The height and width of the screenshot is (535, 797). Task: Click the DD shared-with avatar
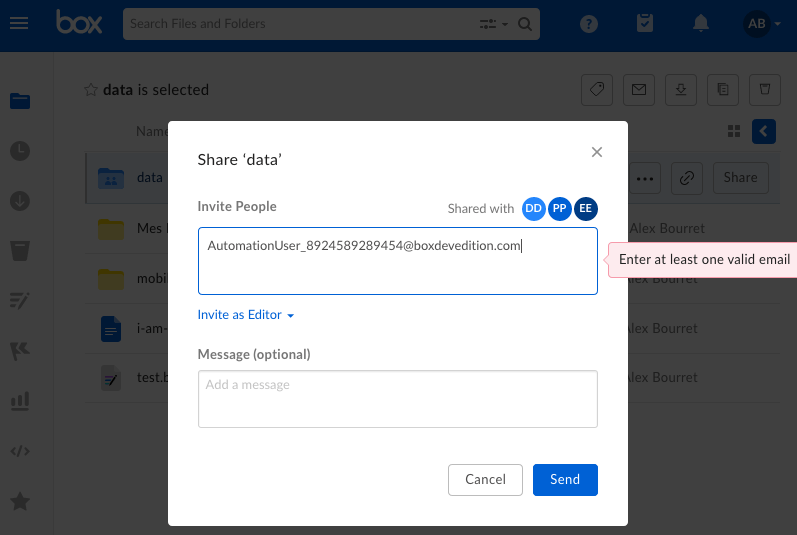[534, 208]
